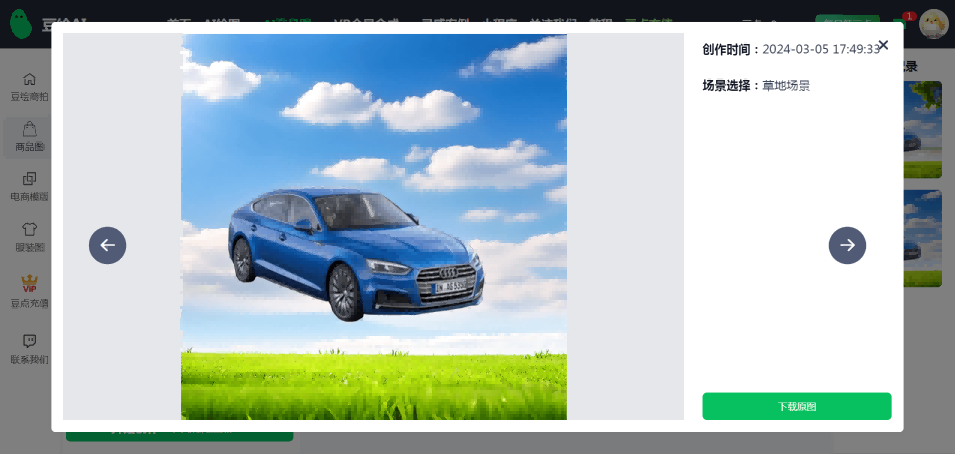Open 小程序 in top navigation
This screenshot has height=454, width=955.
pos(499,19)
